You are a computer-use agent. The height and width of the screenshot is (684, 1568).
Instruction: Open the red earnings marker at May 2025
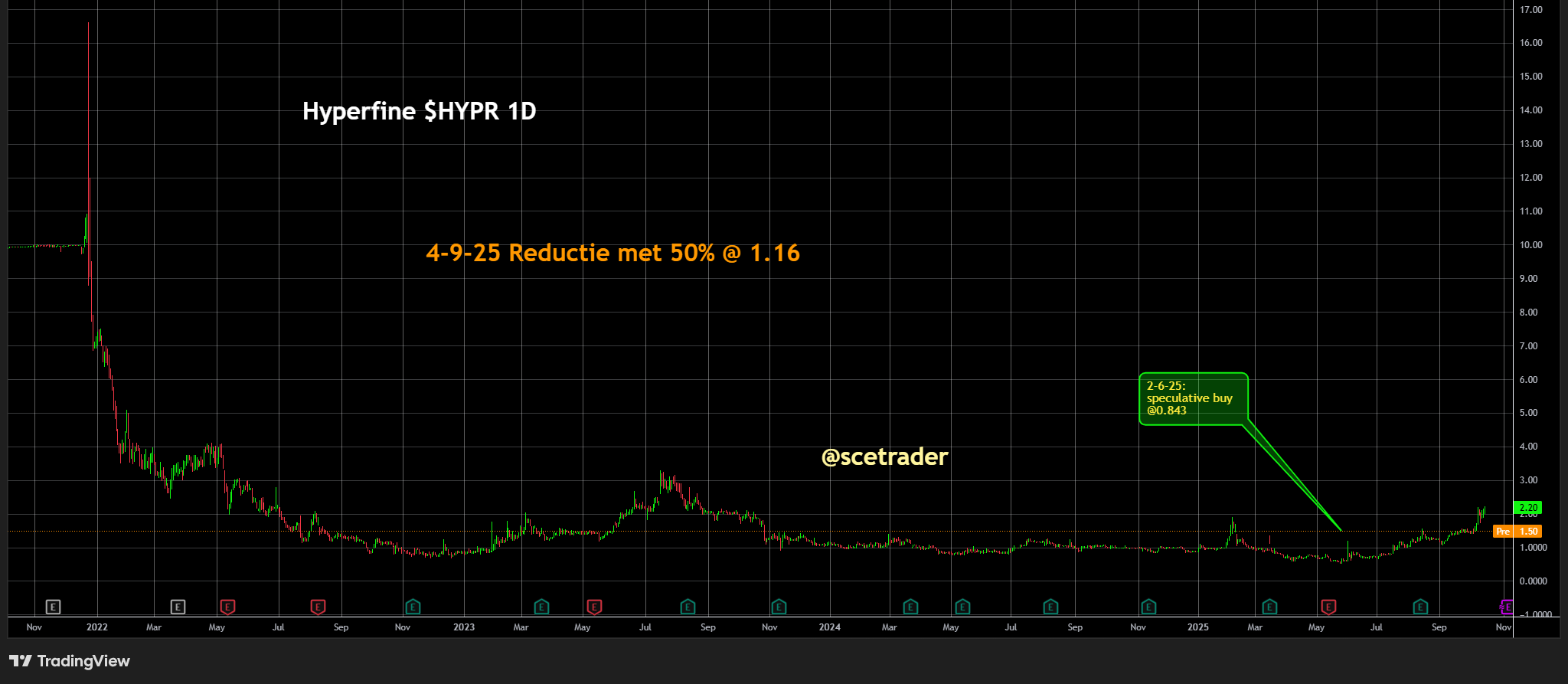coord(1328,607)
